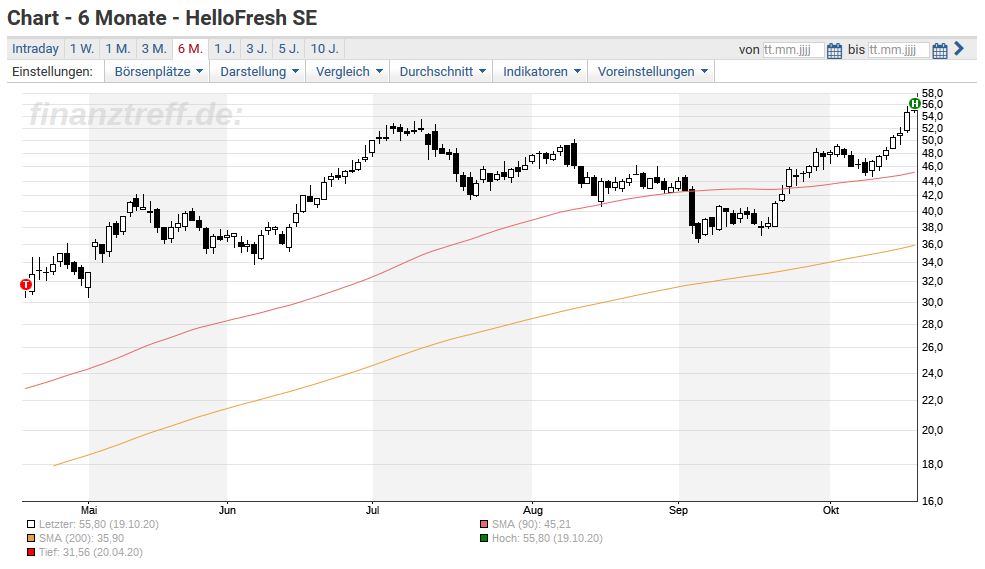Select the 10 J. time range tab
Screen dimensions: 985x569
[325, 49]
